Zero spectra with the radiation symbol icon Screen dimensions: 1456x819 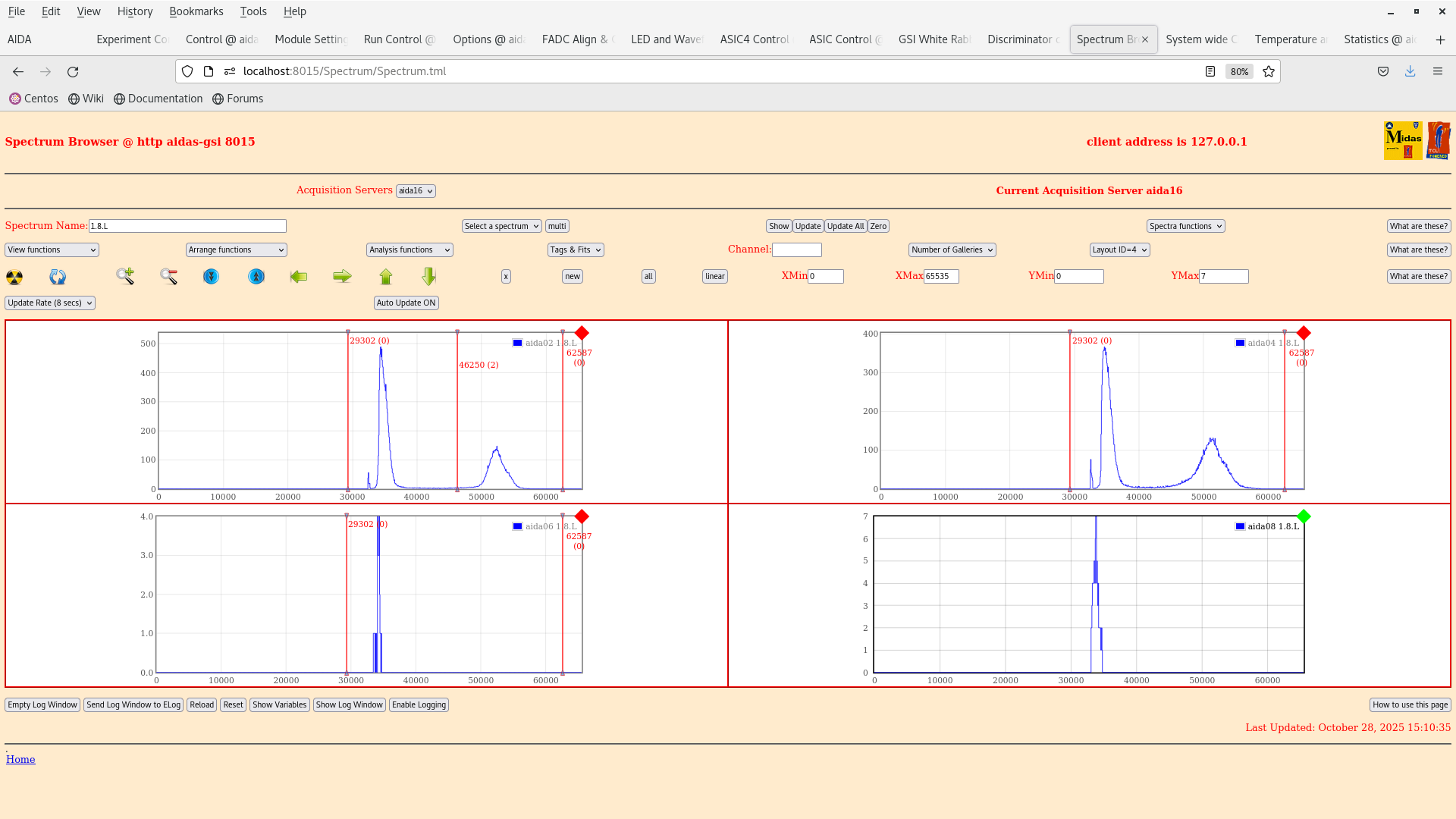[x=14, y=277]
